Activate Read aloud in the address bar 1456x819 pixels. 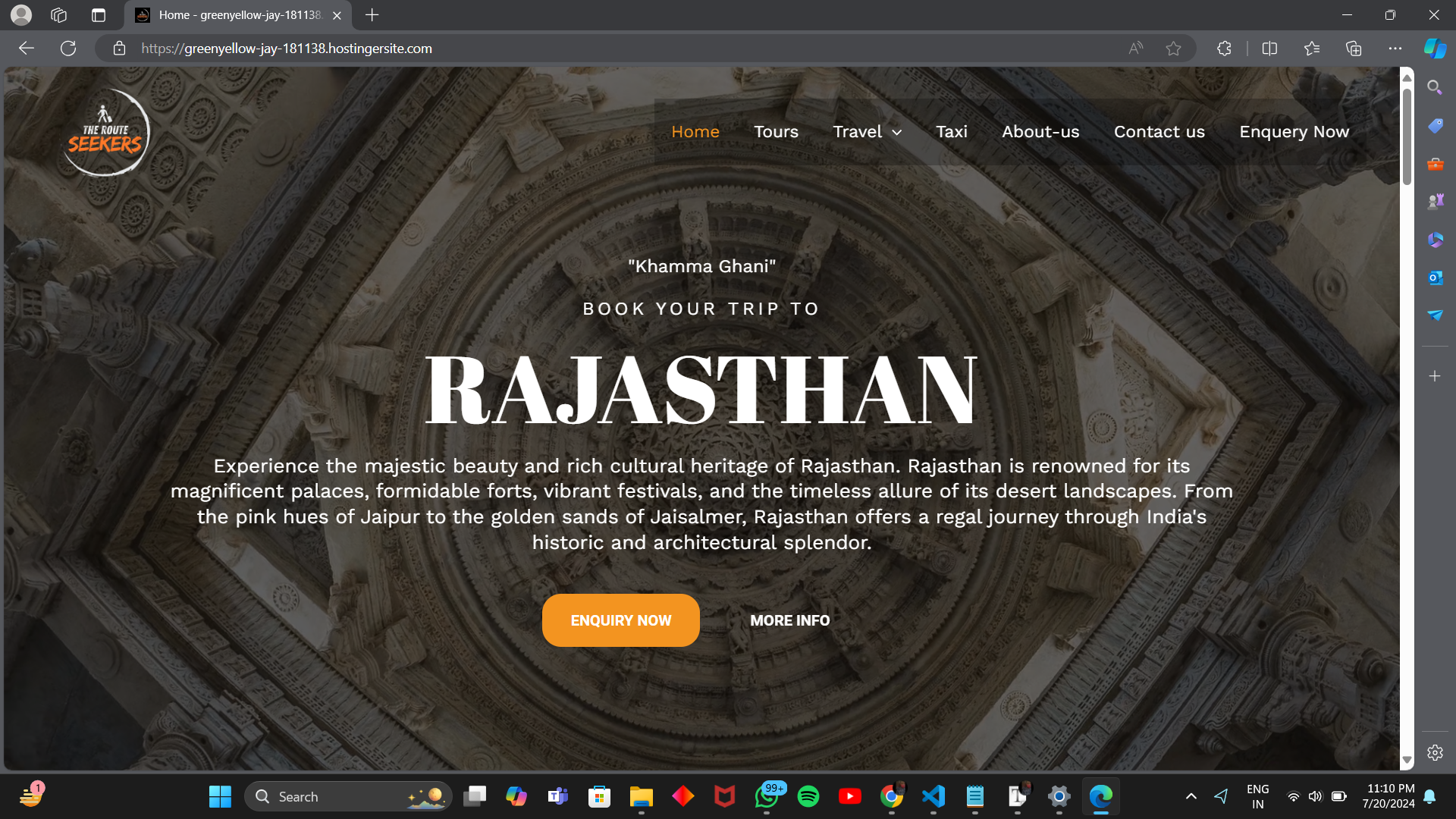coord(1135,48)
